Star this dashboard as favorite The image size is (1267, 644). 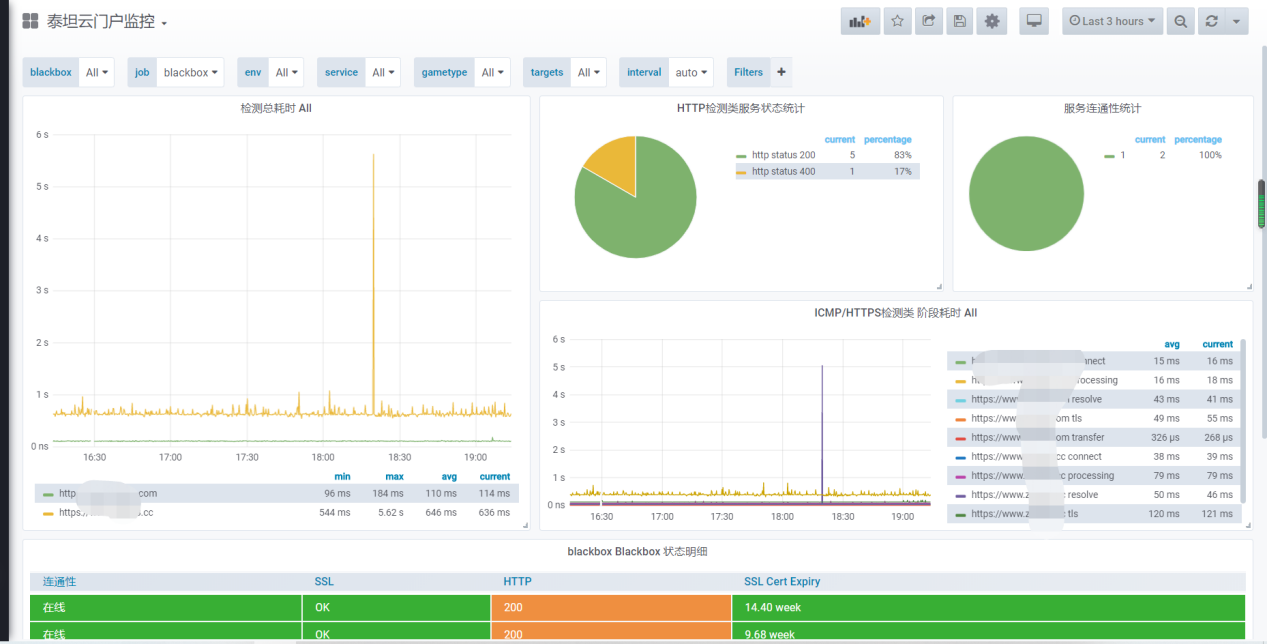click(898, 21)
